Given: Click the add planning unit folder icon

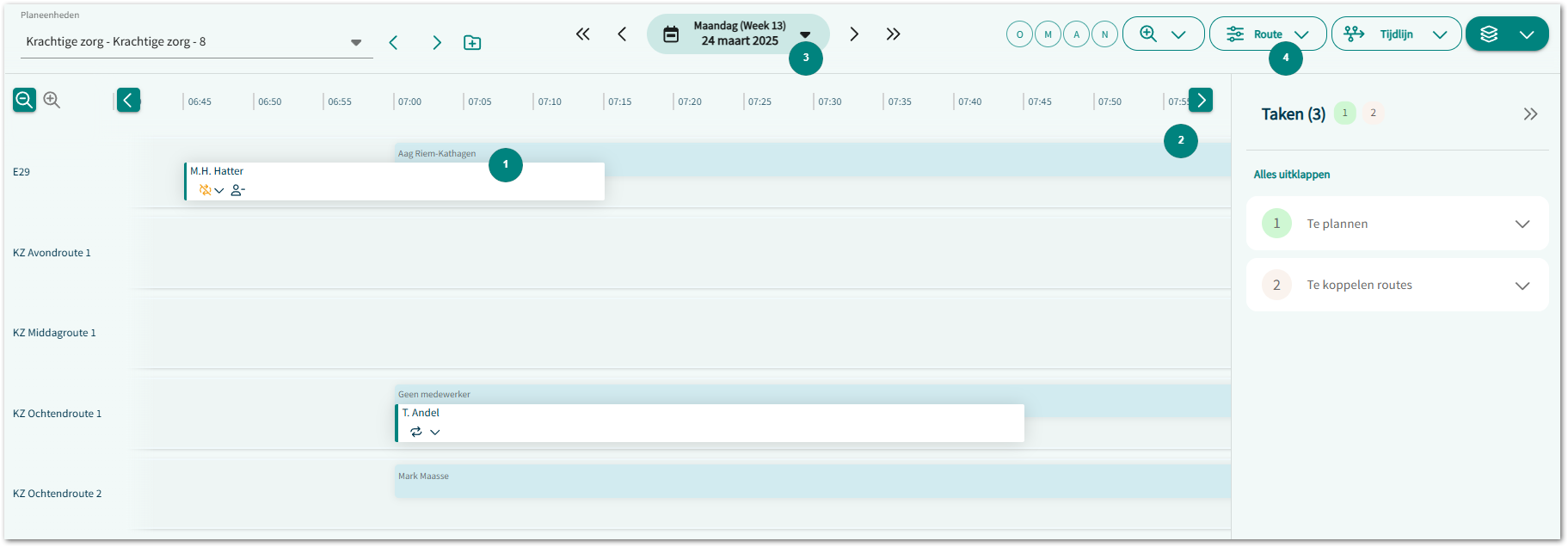Looking at the screenshot, I should 472,43.
